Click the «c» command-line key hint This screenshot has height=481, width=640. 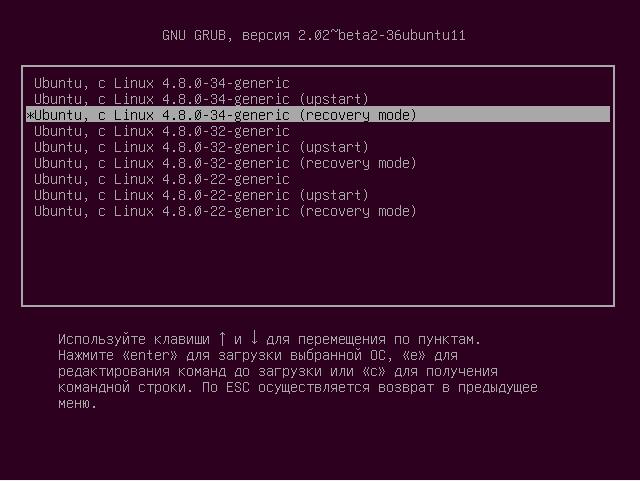[x=374, y=372]
